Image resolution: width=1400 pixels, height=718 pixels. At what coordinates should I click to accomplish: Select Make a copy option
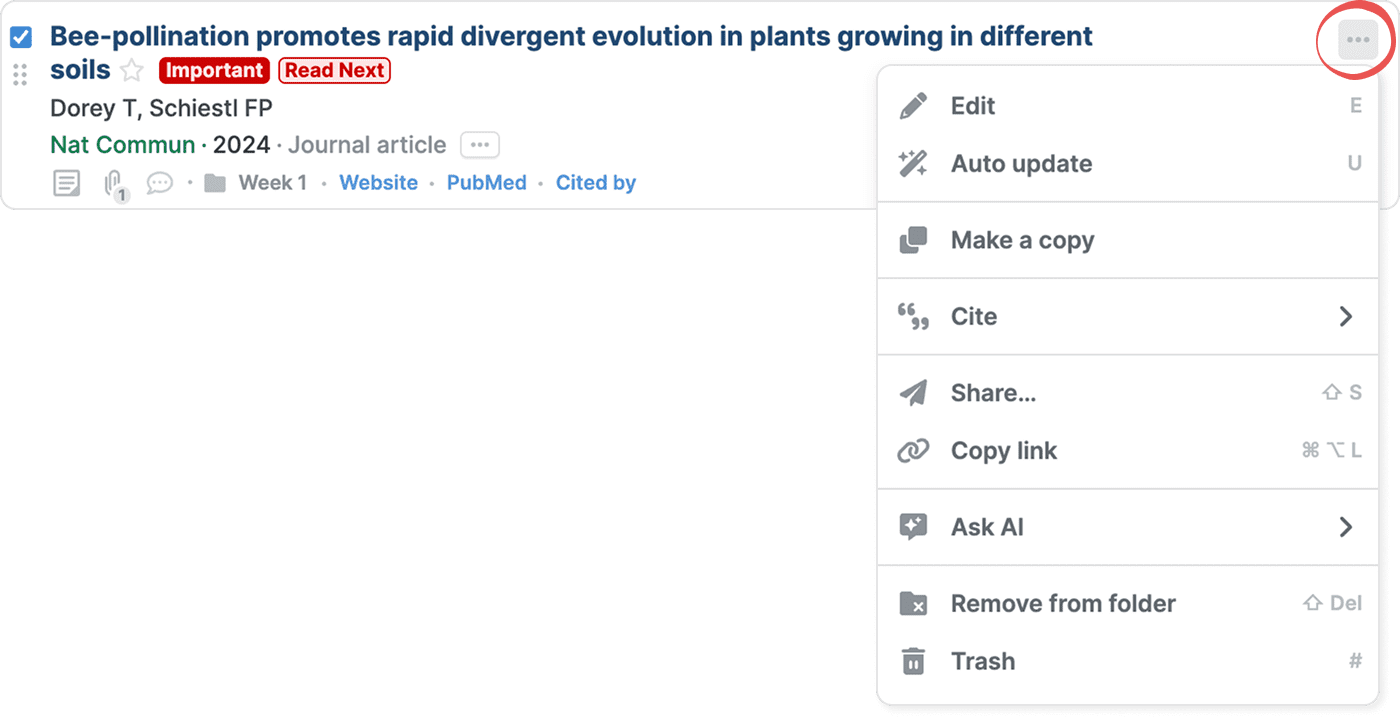[x=1021, y=241]
